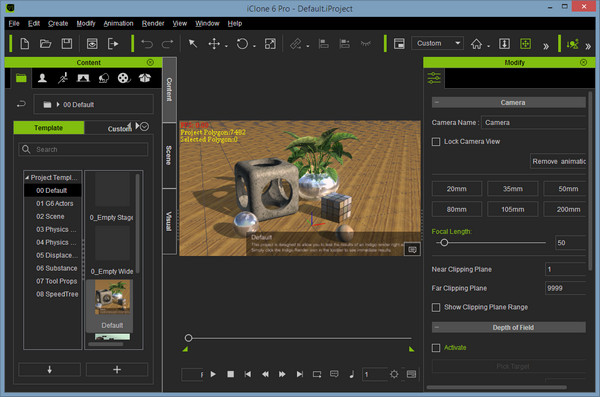Viewport: 600px width, 397px height.
Task: Click the Undo arrow in toolbar
Action: tap(147, 44)
